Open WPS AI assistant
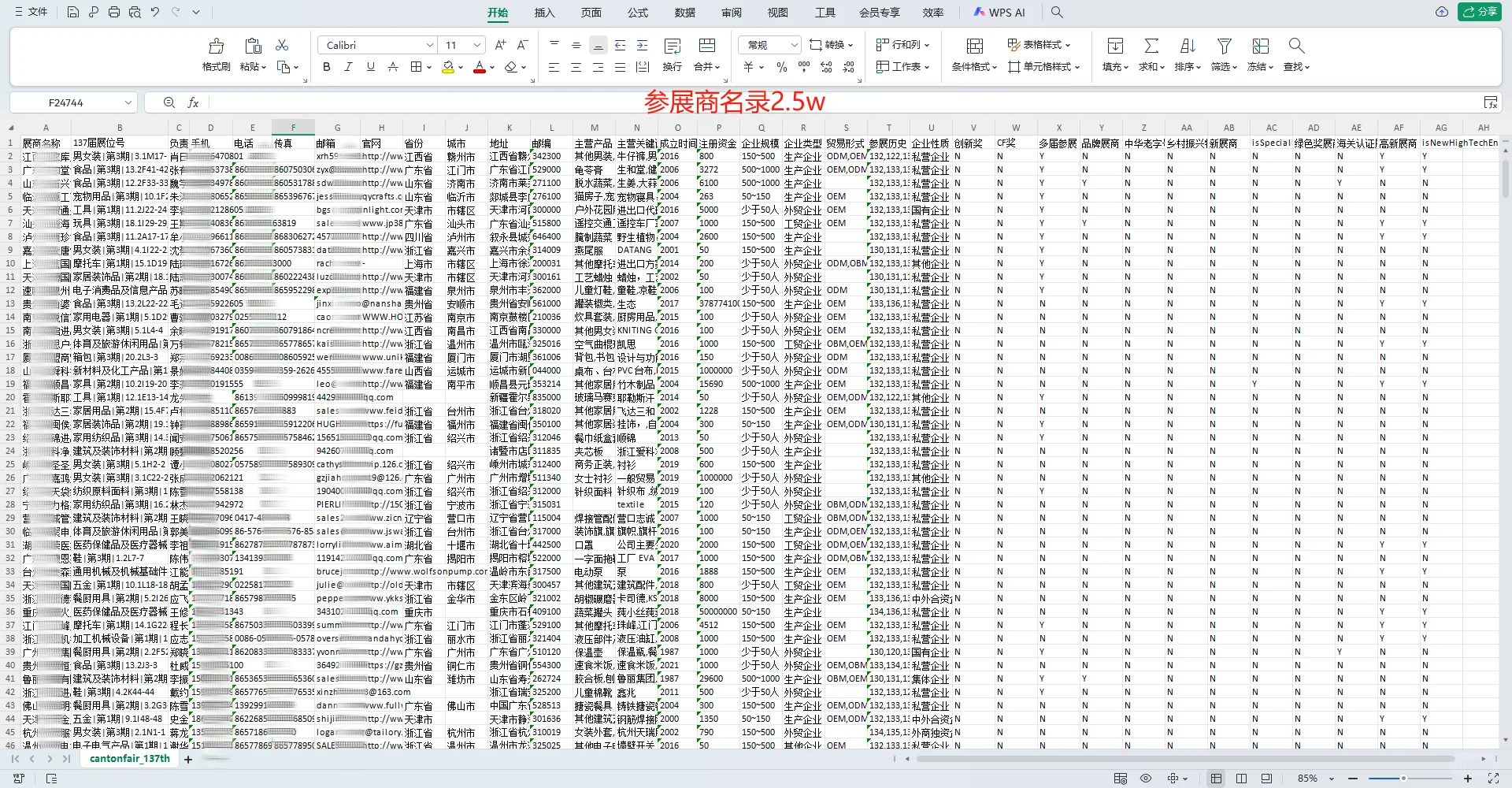Viewport: 1512px width, 788px height. pyautogui.click(x=999, y=13)
